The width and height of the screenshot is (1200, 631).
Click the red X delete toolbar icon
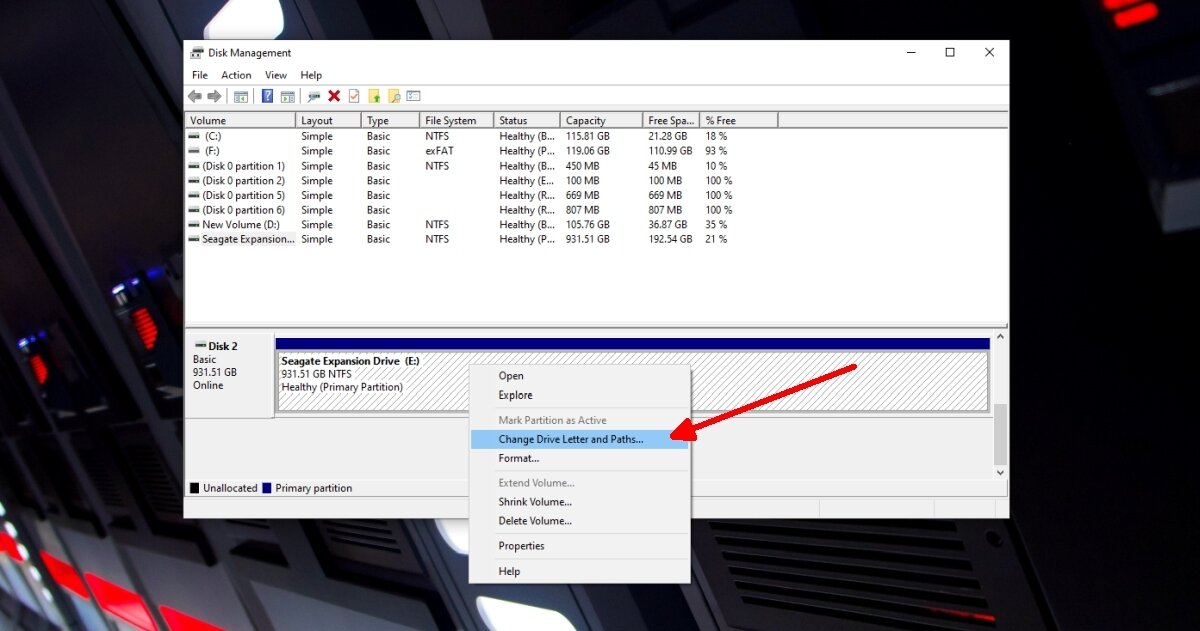point(334,96)
